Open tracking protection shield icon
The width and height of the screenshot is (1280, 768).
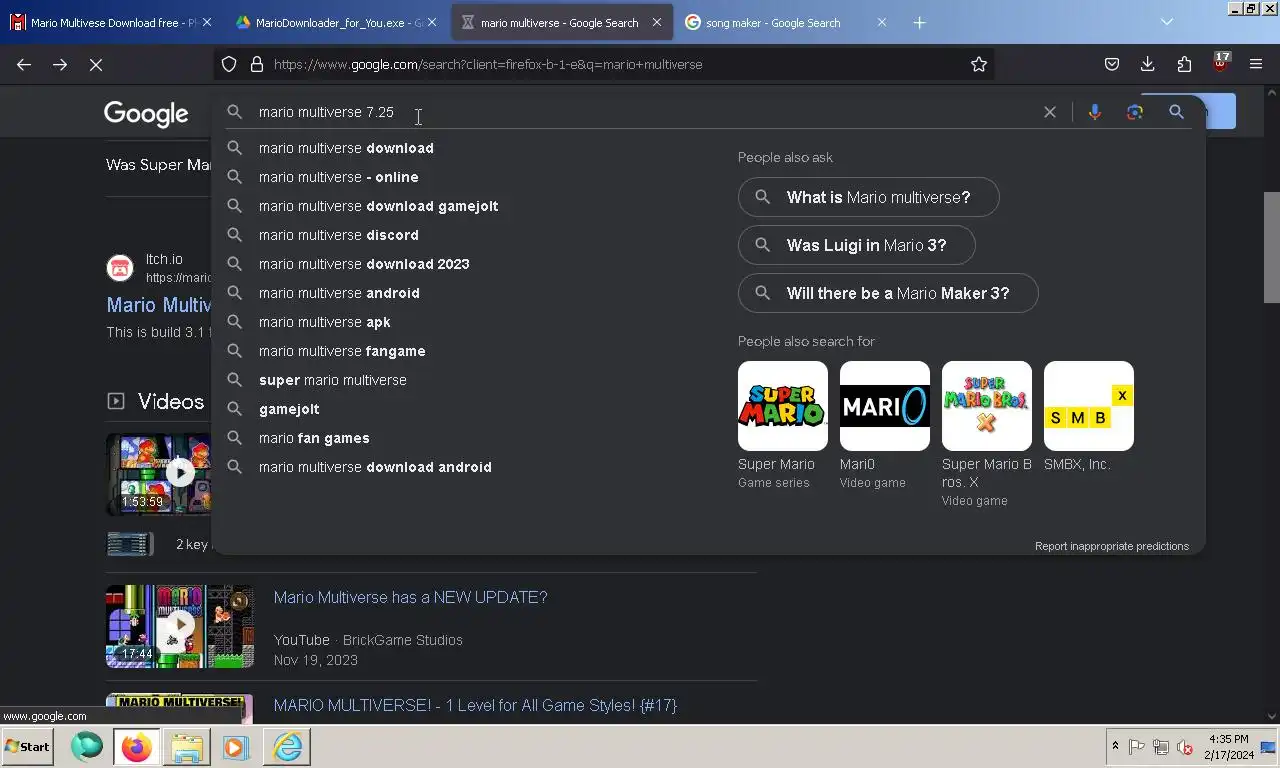coord(229,64)
